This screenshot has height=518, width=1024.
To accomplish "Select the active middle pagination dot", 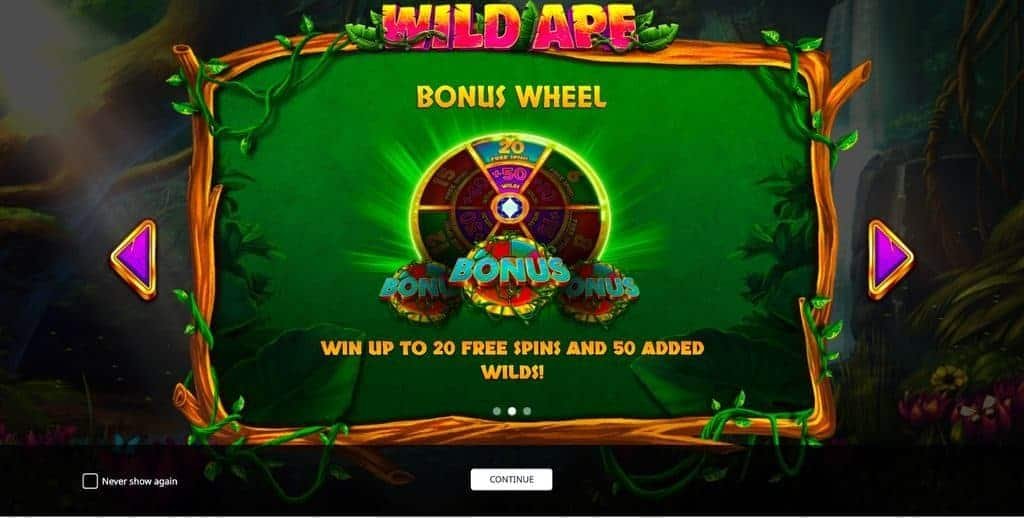I will click(512, 411).
